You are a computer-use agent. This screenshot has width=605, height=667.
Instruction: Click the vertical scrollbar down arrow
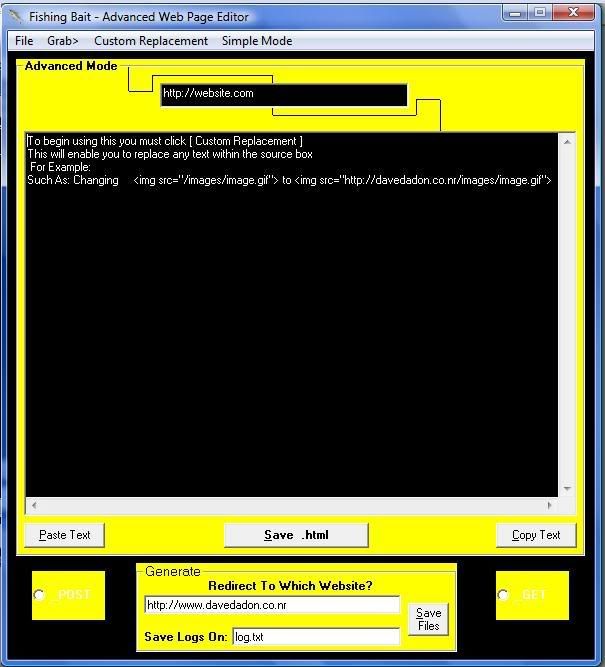coord(567,489)
